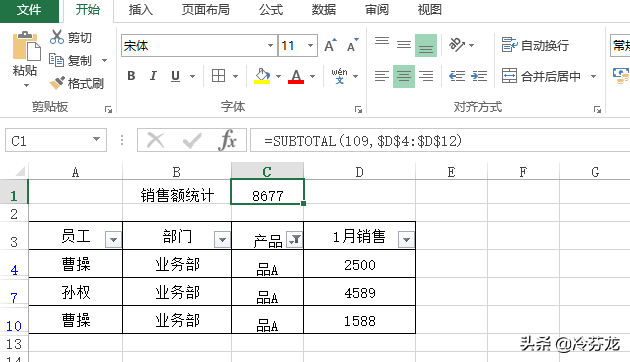
Task: Click the wén phonetic guide icon
Action: pos(339,76)
